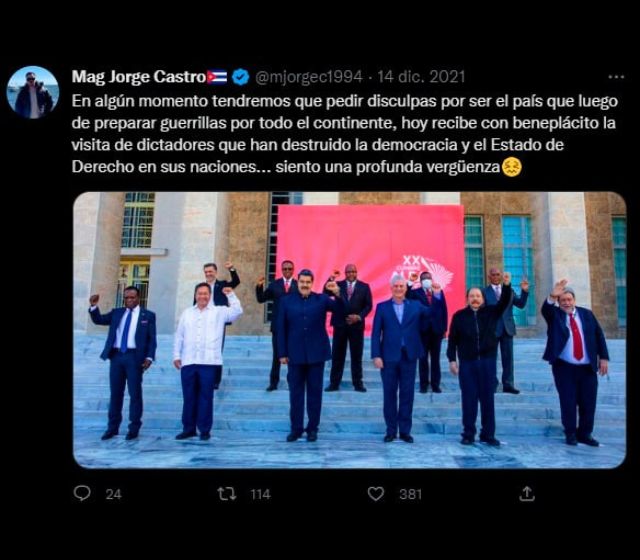Open the 14 dic. 2021 timestamp
This screenshot has height=560, width=640.
pos(421,77)
